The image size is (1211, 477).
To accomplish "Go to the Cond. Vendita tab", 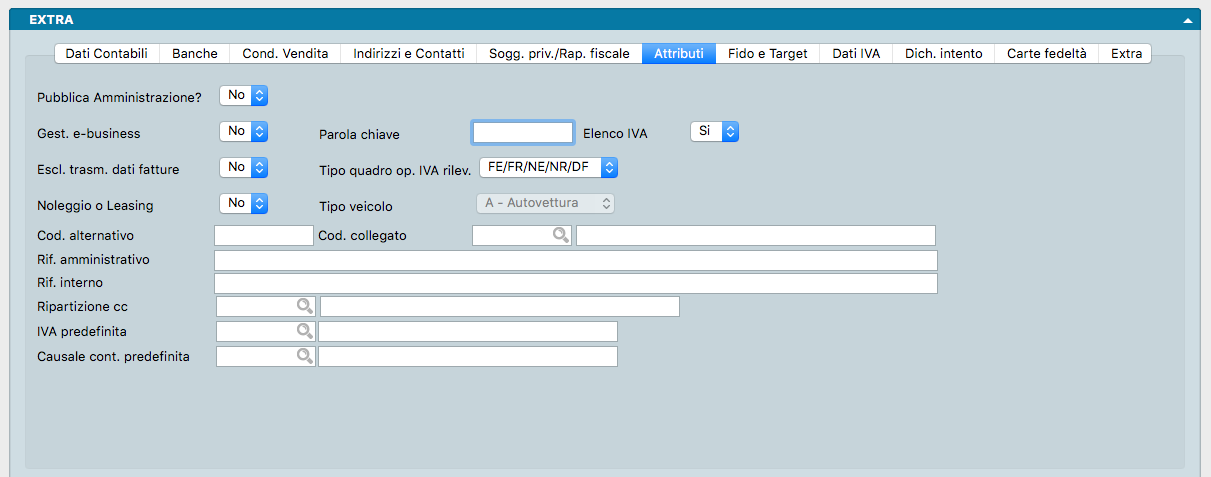I will (285, 54).
